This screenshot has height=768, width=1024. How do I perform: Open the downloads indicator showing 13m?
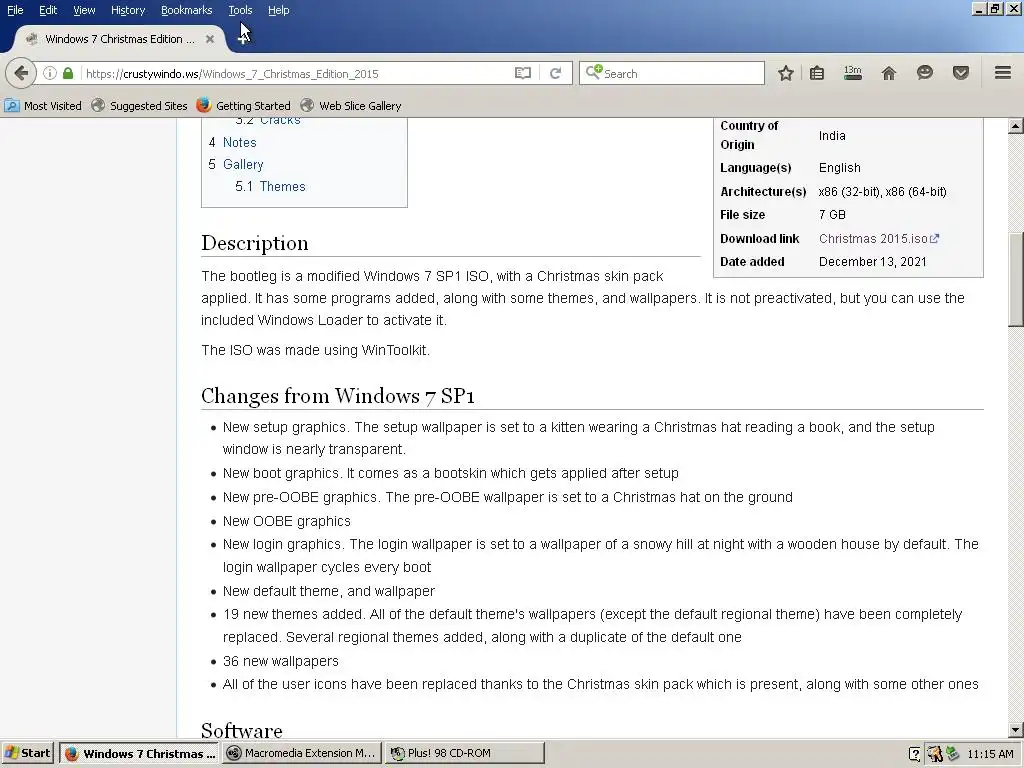pos(852,72)
